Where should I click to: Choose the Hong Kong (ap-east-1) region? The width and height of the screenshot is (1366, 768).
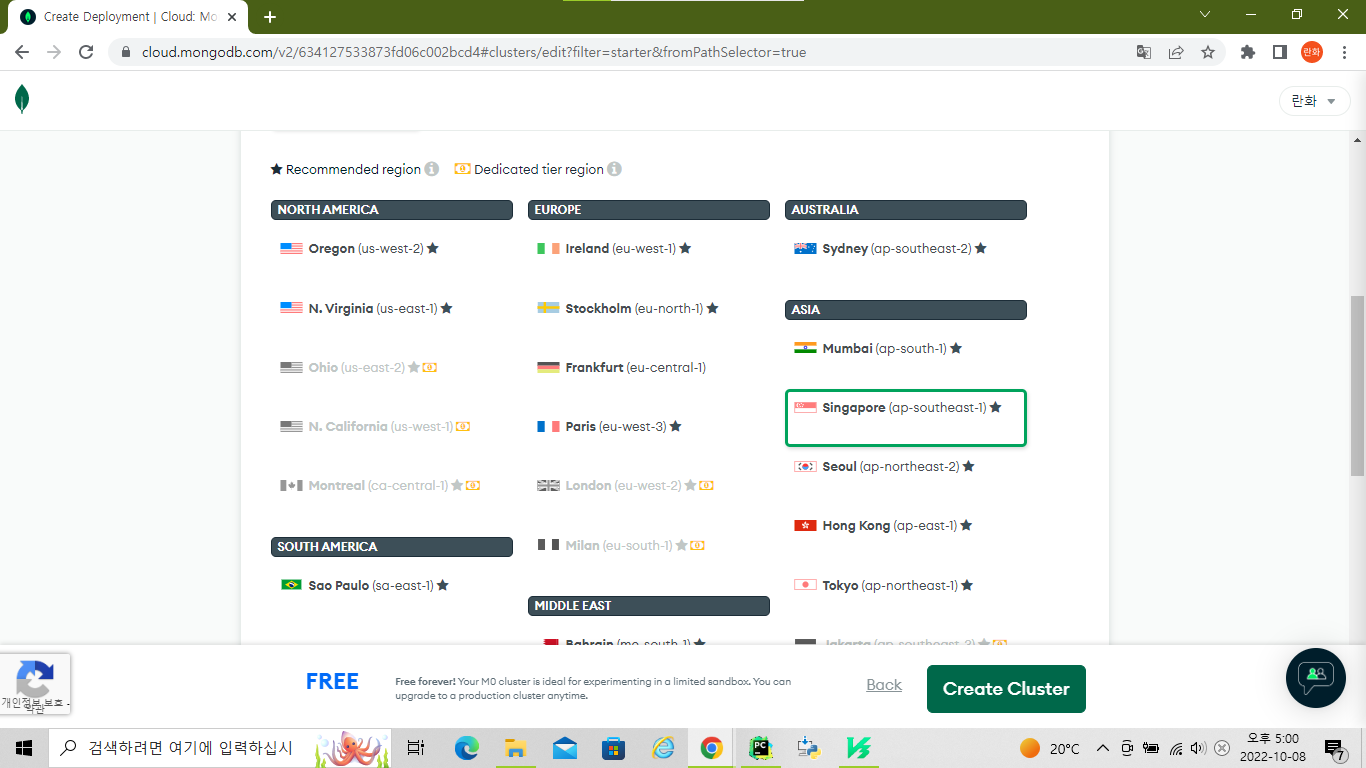[905, 526]
